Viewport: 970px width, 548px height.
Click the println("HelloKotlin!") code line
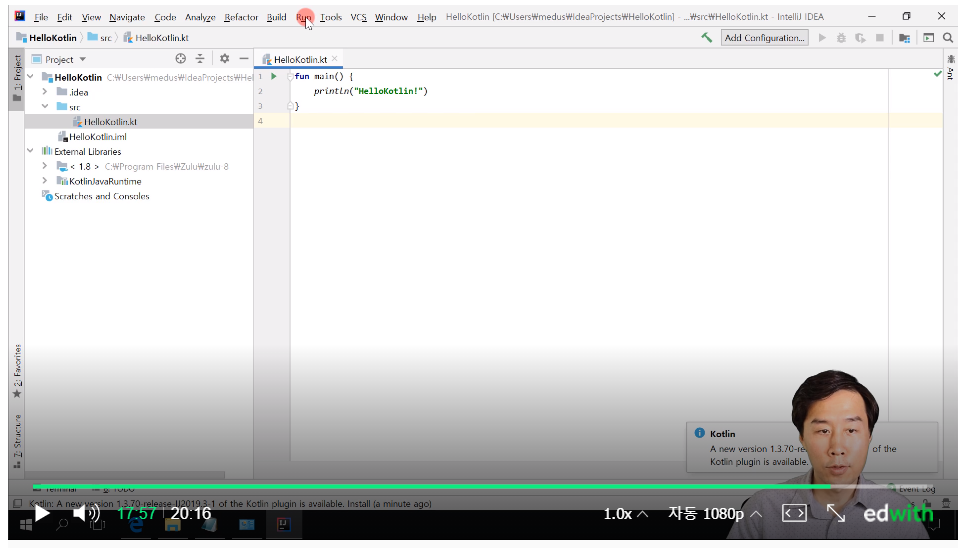[x=370, y=91]
